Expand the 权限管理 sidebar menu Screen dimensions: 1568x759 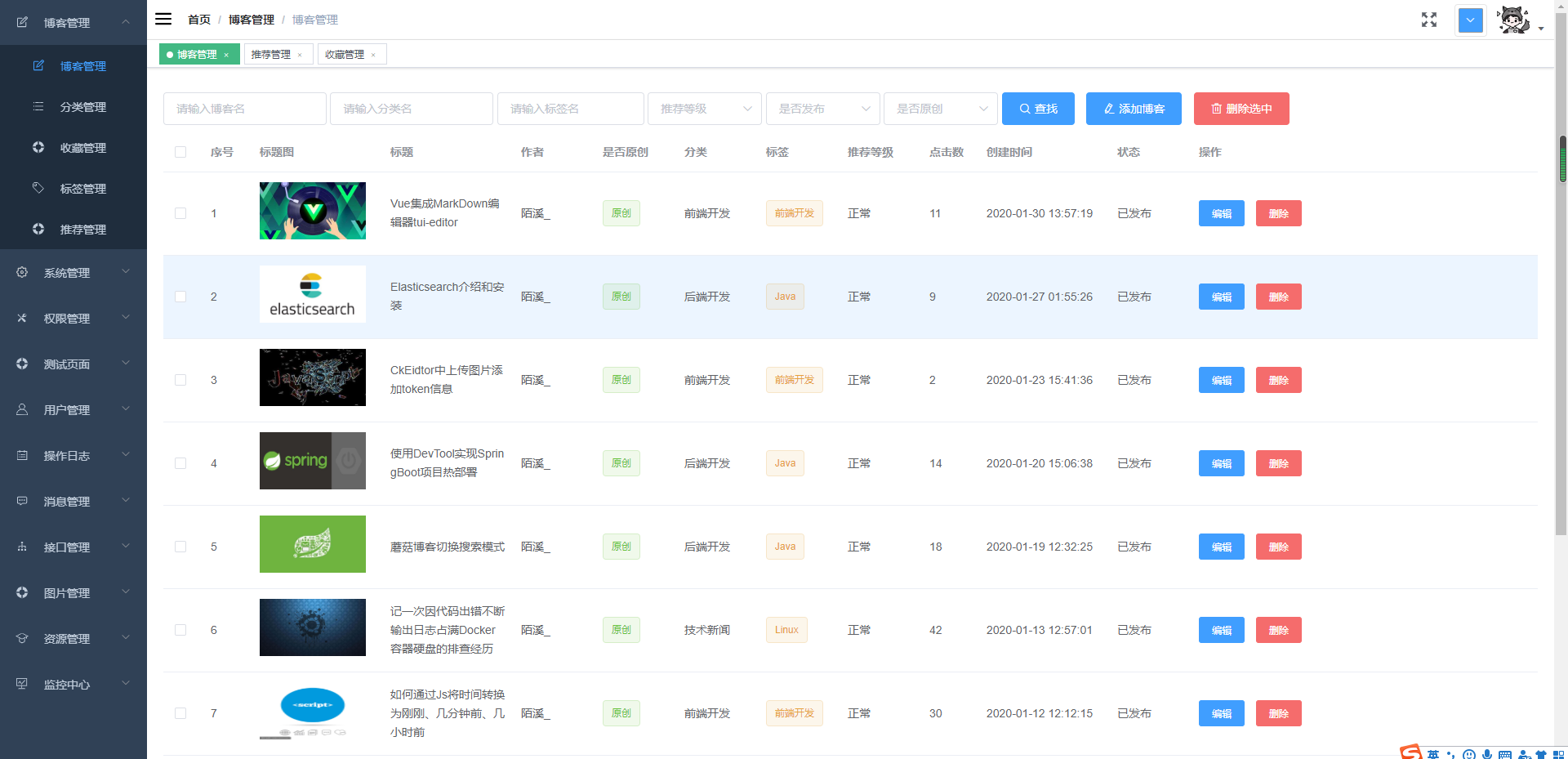pos(73,318)
